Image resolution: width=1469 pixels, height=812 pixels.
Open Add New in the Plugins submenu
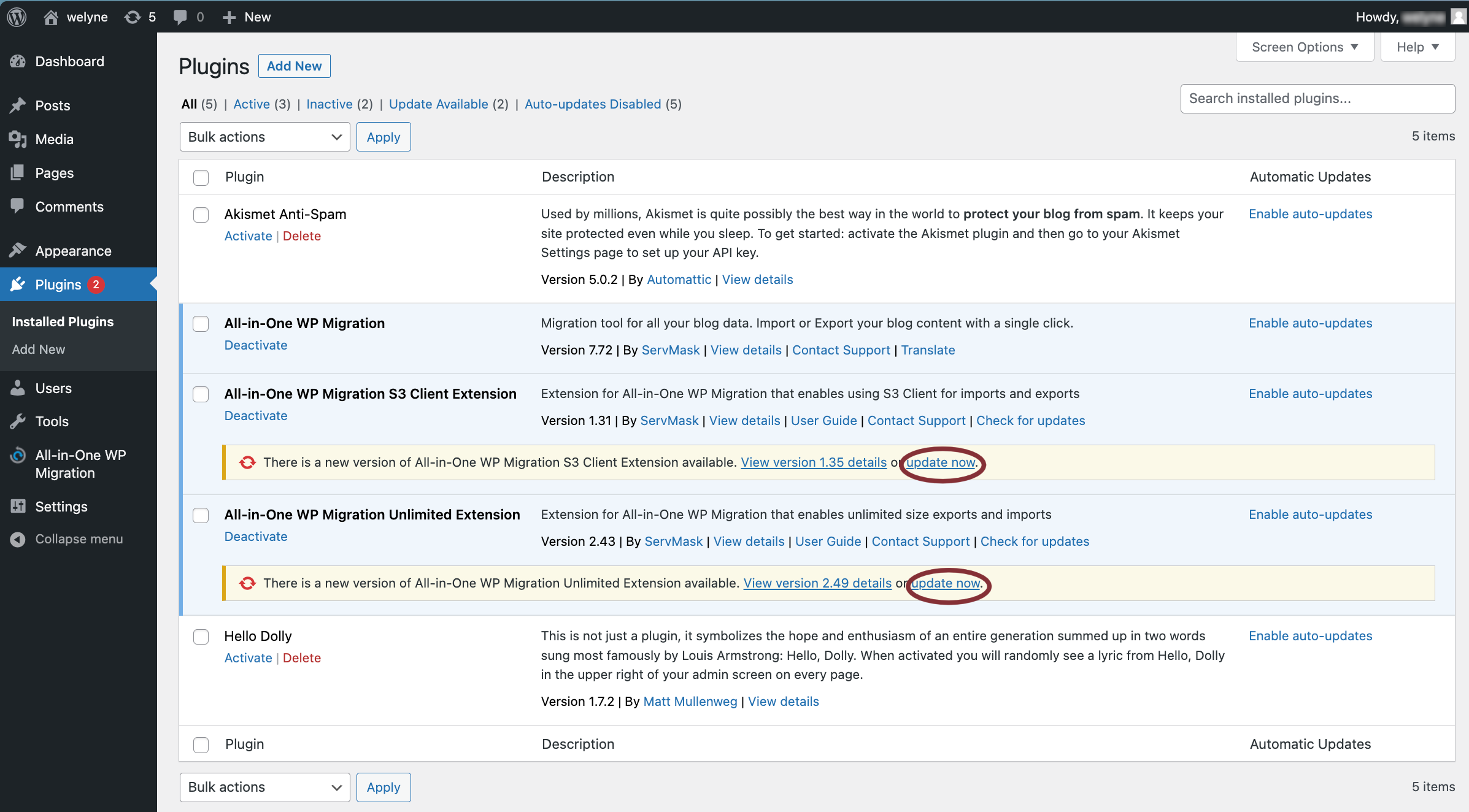38,349
